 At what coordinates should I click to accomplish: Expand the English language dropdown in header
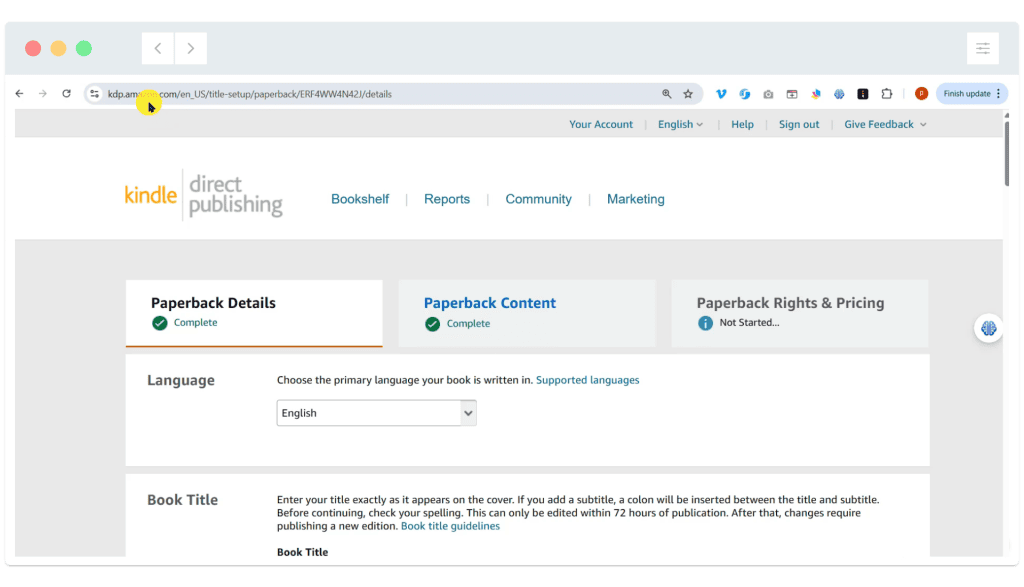(x=680, y=124)
